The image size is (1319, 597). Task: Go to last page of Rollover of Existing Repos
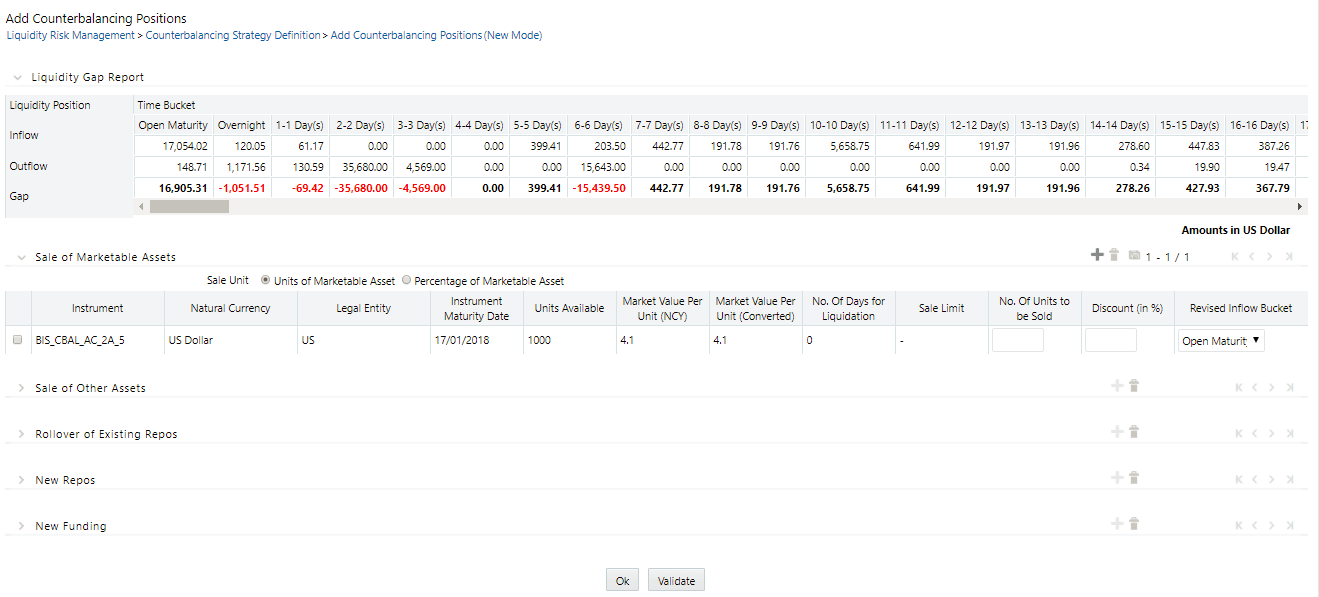click(x=1289, y=434)
